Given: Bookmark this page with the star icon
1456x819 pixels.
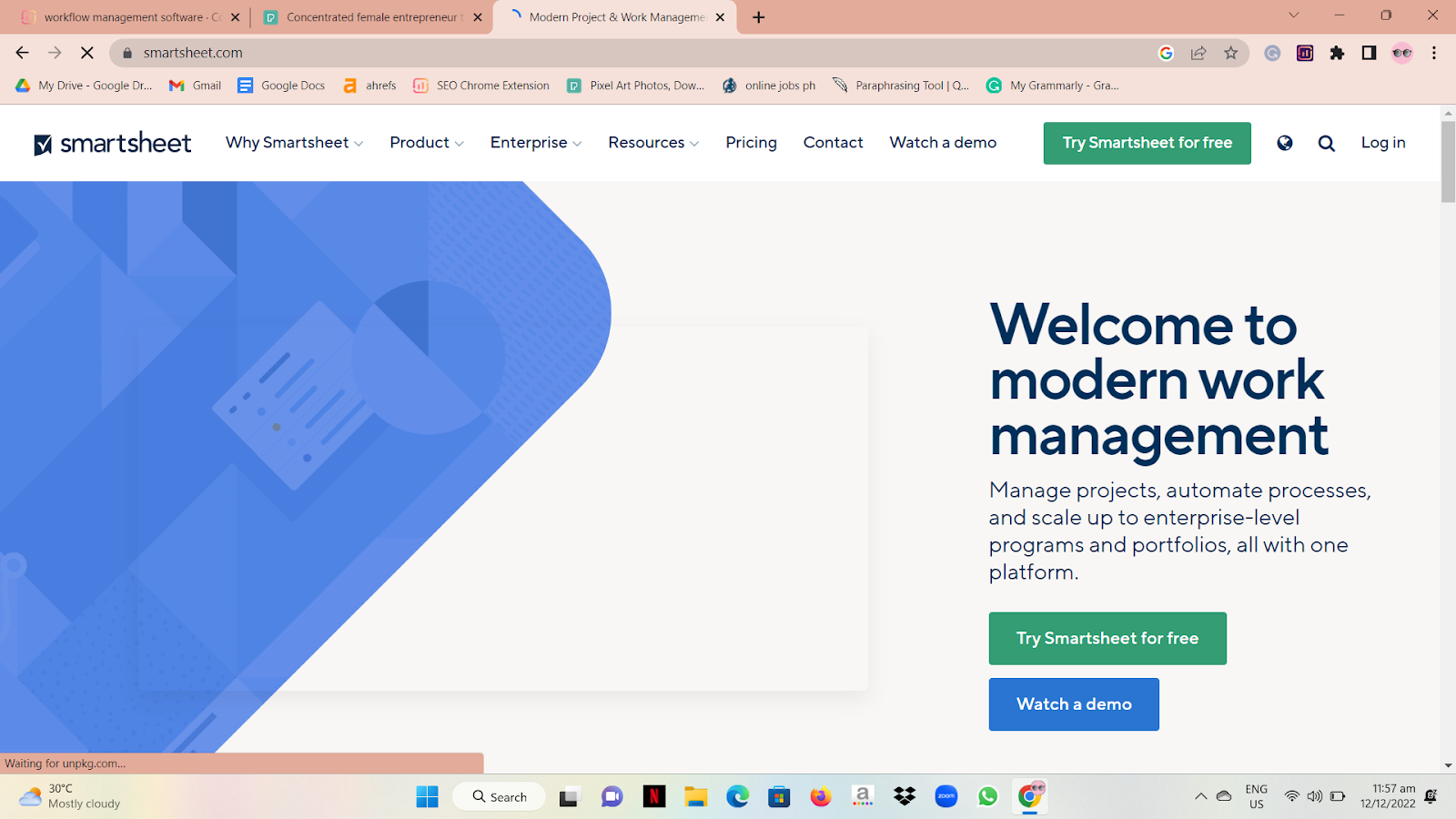Looking at the screenshot, I should coord(1231,53).
